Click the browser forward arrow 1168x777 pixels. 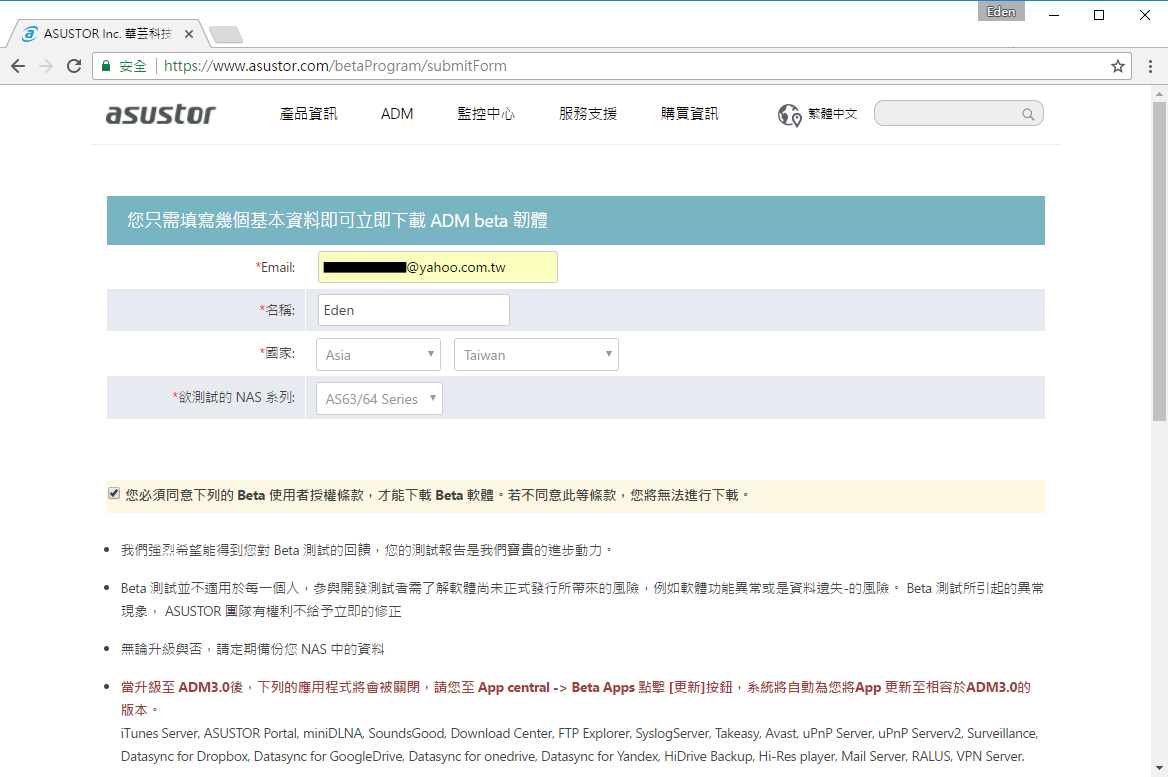point(45,66)
